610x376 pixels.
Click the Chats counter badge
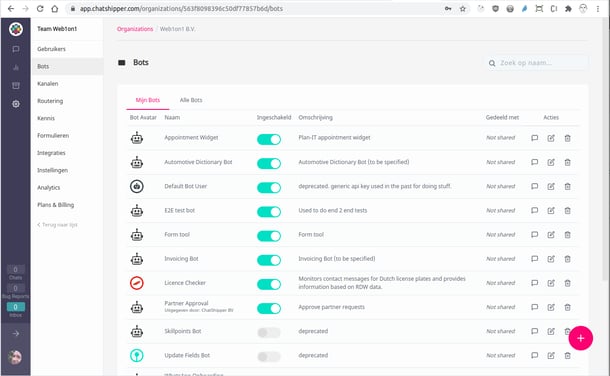(x=16, y=269)
